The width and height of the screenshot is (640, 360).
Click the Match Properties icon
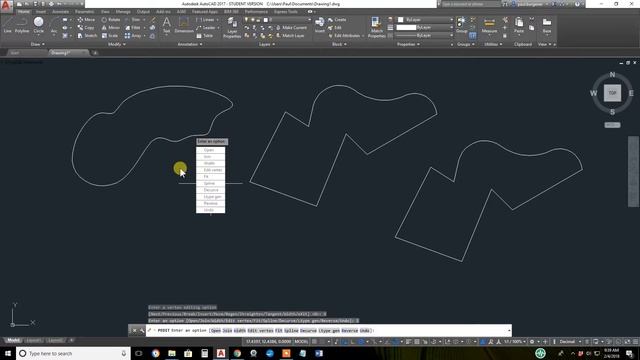click(x=376, y=27)
